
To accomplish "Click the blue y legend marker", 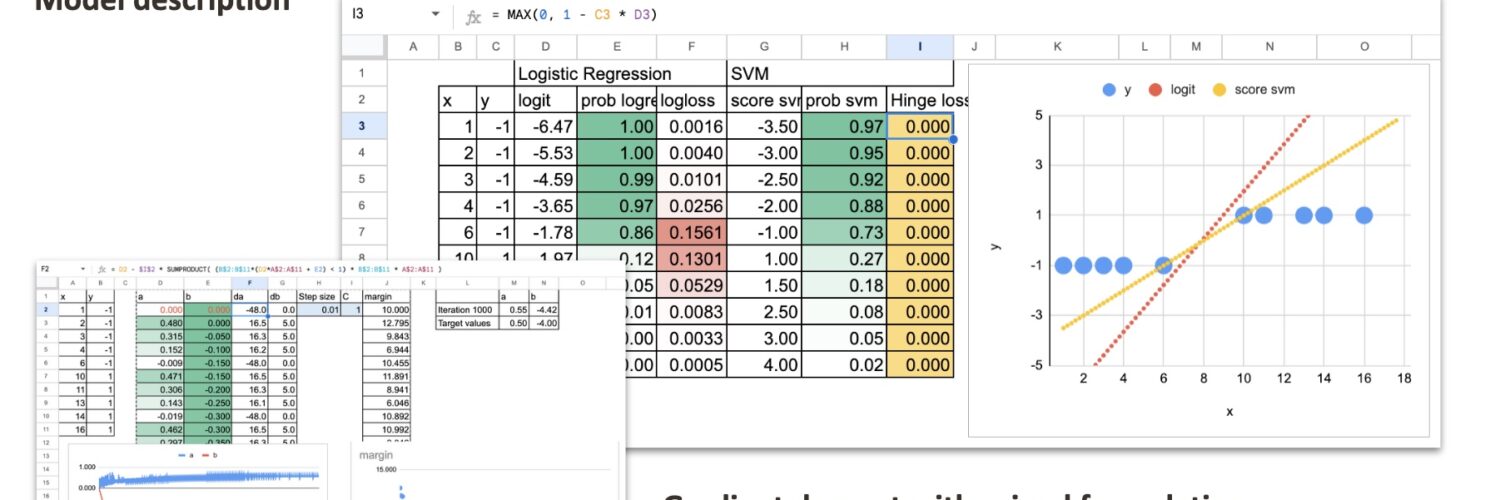I will click(1108, 90).
